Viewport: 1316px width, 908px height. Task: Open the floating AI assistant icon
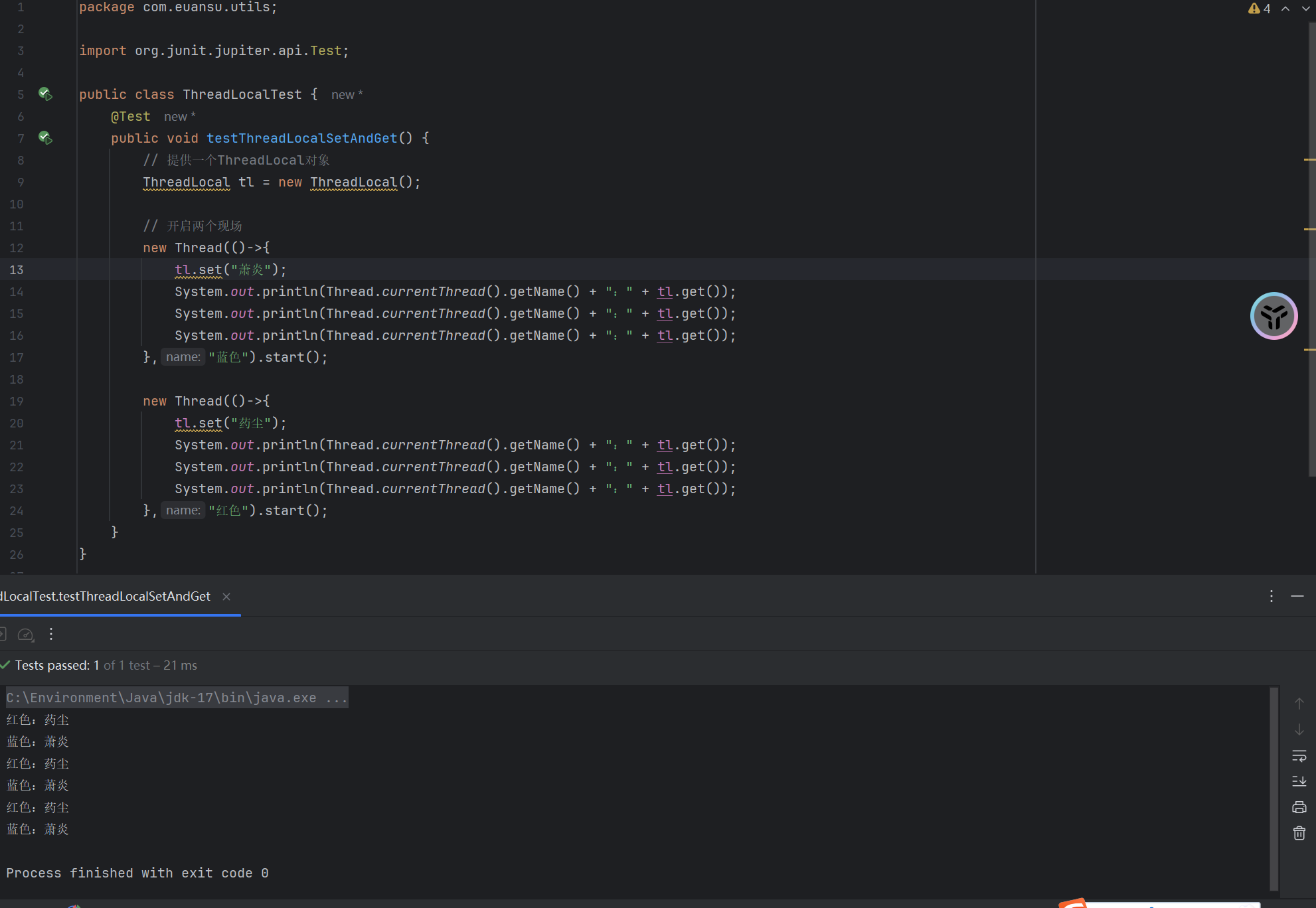click(x=1274, y=316)
